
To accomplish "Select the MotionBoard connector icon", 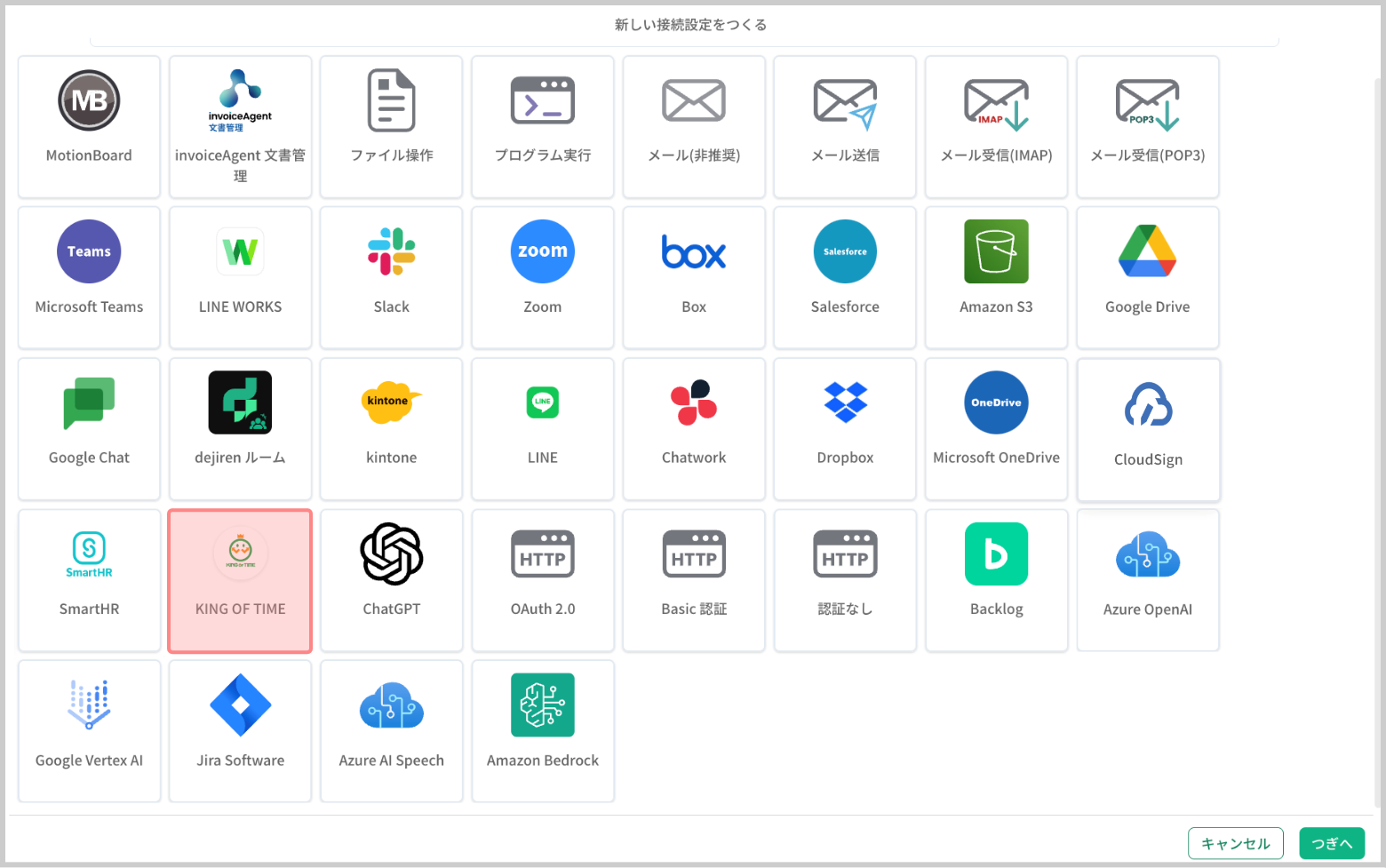I will (x=89, y=100).
